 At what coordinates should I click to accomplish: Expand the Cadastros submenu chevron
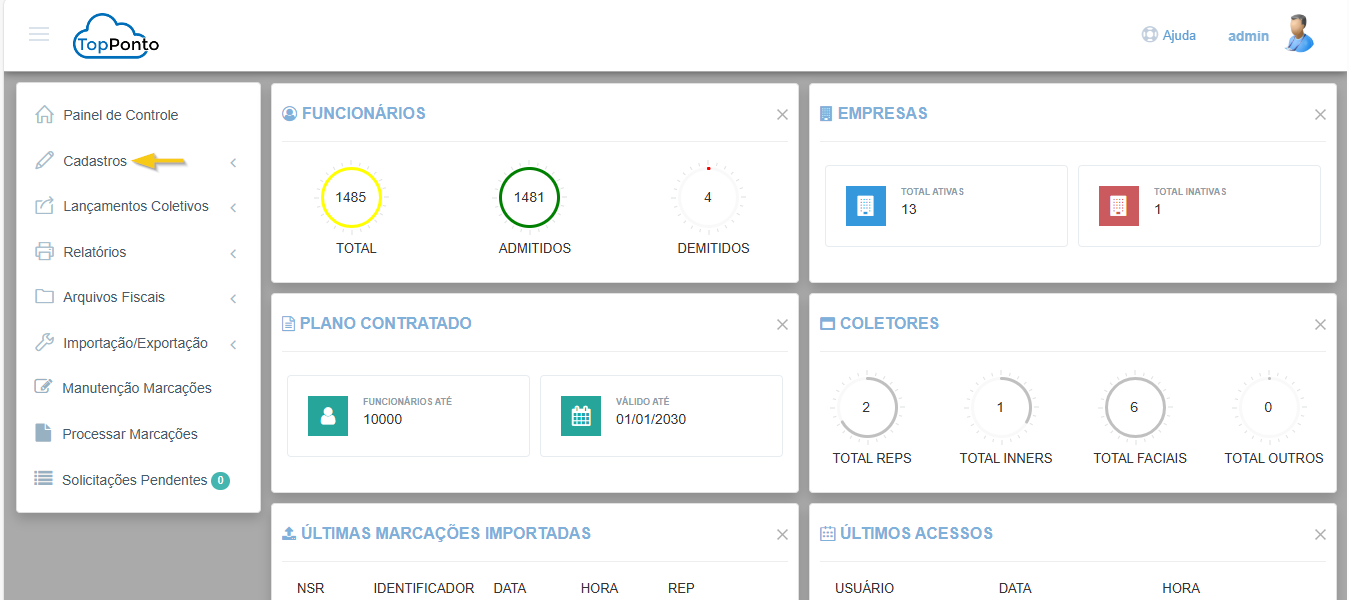click(233, 162)
